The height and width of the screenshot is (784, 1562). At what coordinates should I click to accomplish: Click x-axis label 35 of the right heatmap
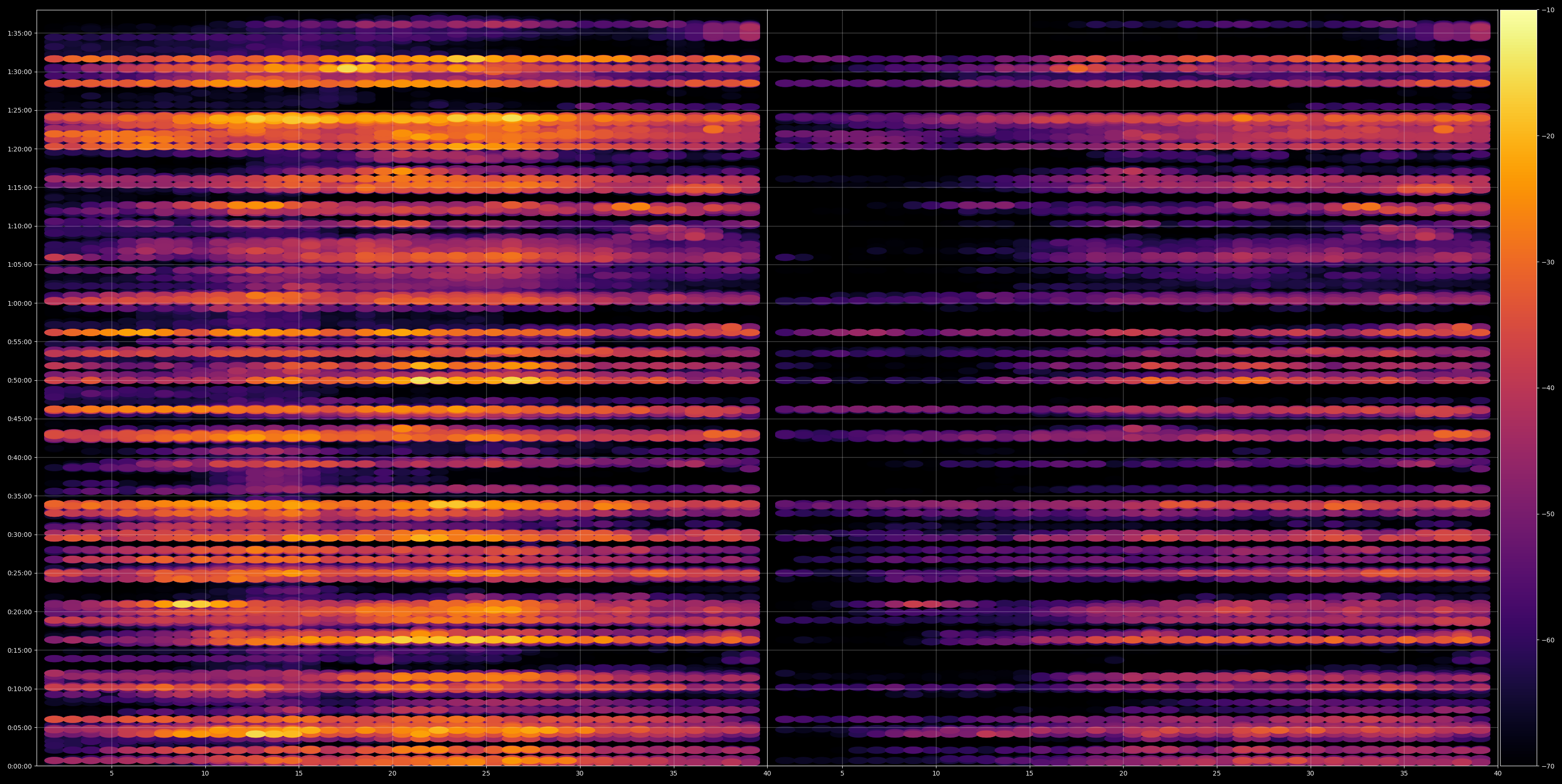tap(1404, 774)
